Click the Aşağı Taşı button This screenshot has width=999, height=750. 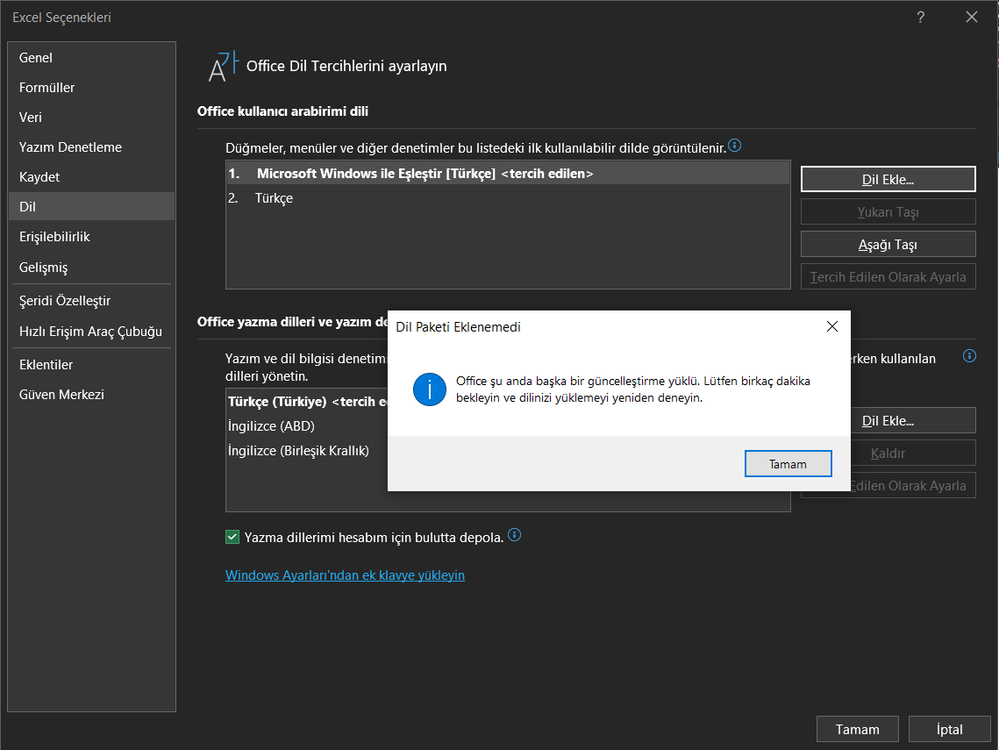[888, 245]
